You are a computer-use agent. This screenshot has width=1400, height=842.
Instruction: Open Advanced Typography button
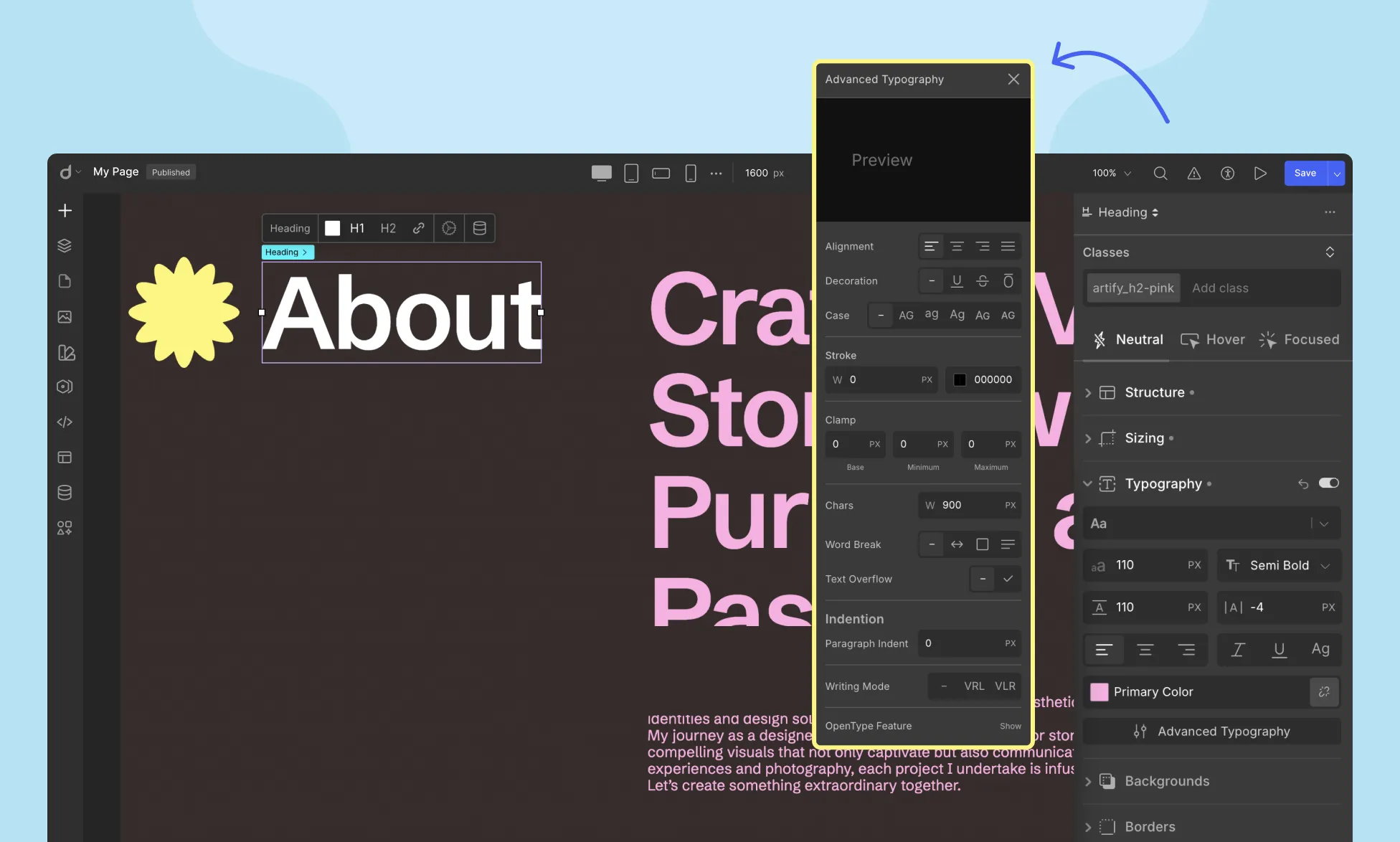coord(1211,731)
